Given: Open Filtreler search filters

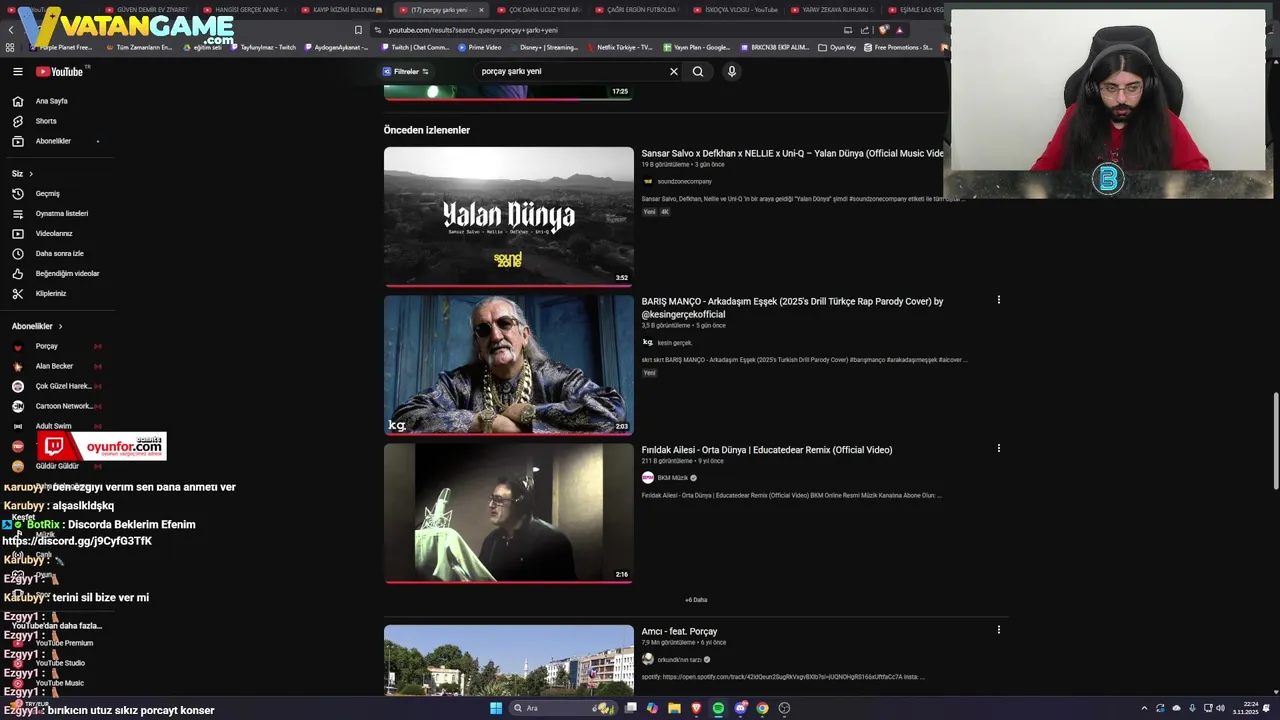Looking at the screenshot, I should click(x=405, y=72).
